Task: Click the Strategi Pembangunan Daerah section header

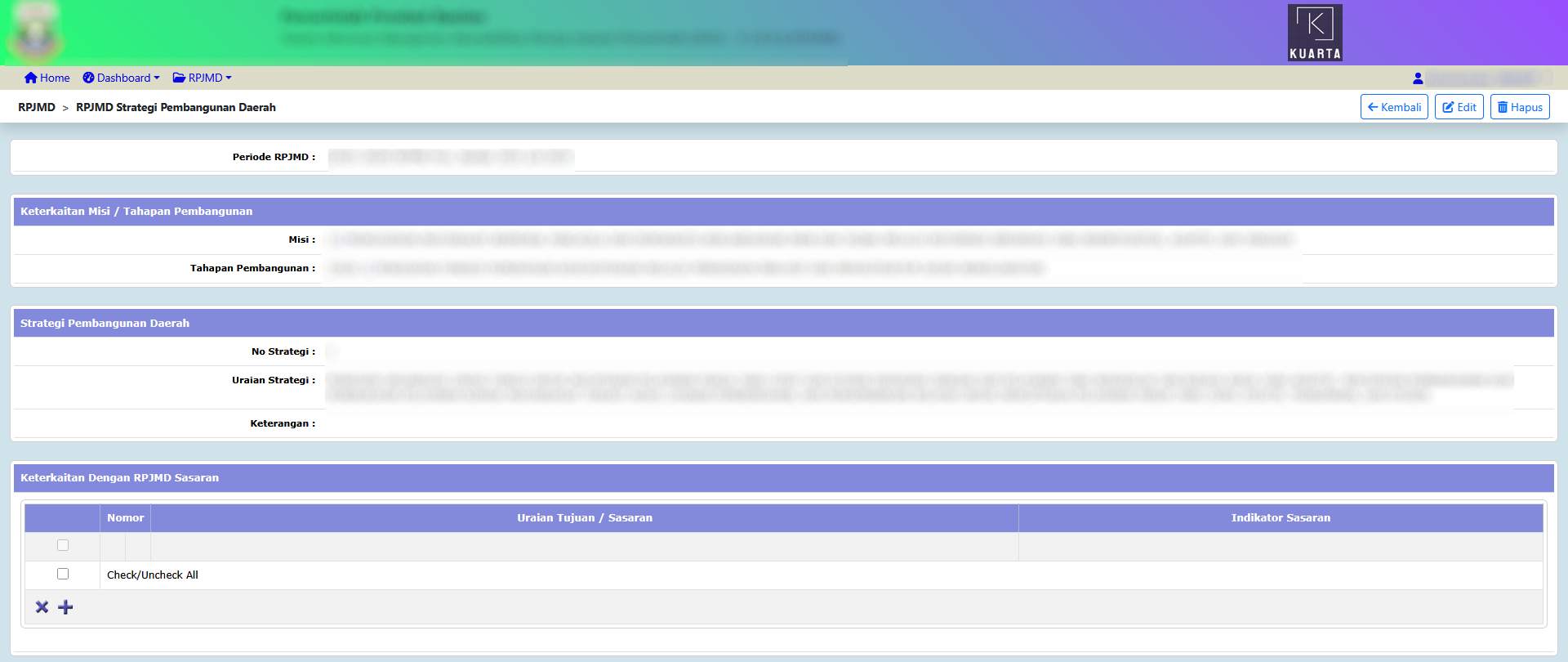Action: pos(105,324)
